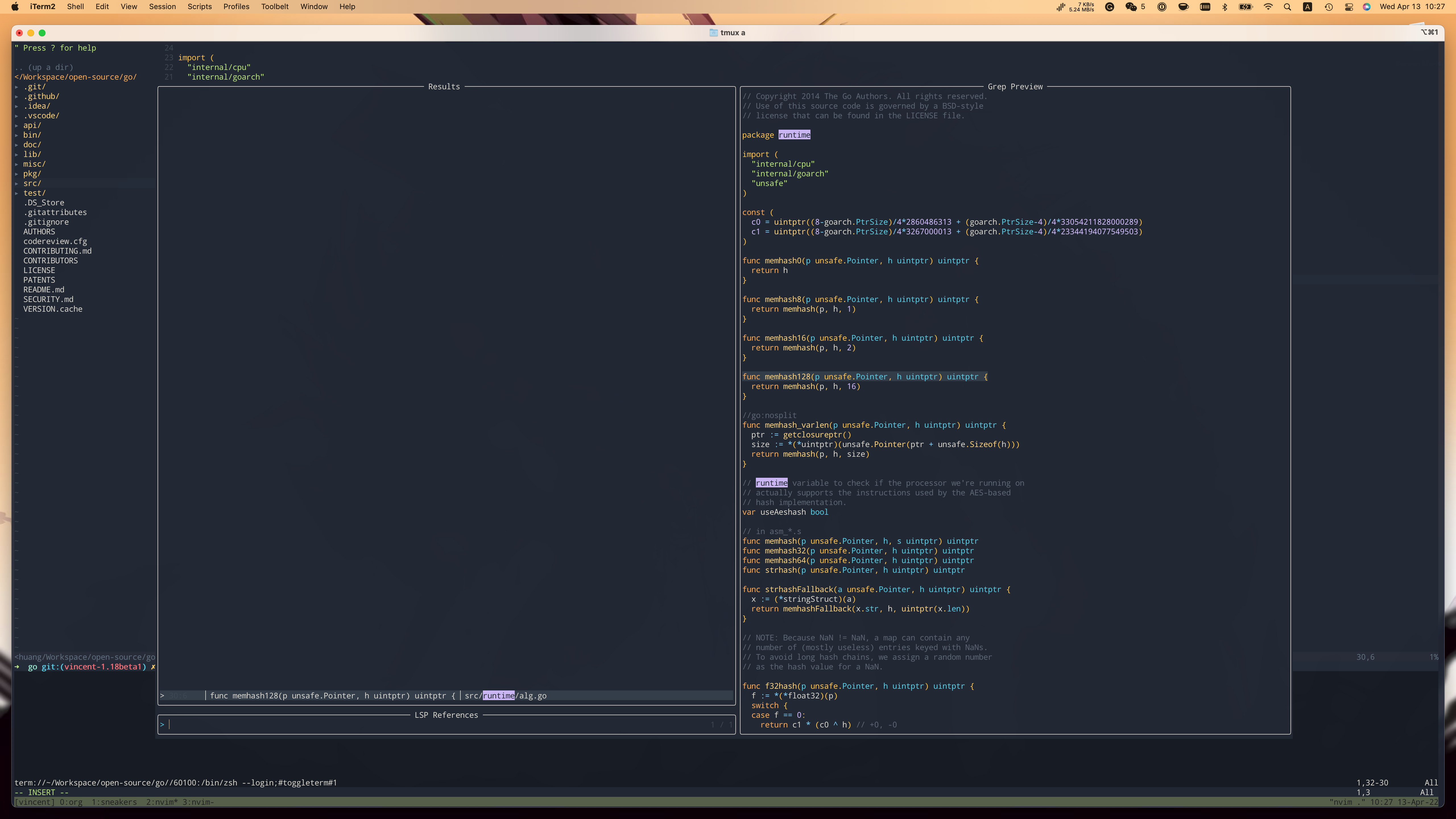Click the battery charging status icon
1456x819 pixels.
pyautogui.click(x=1246, y=7)
